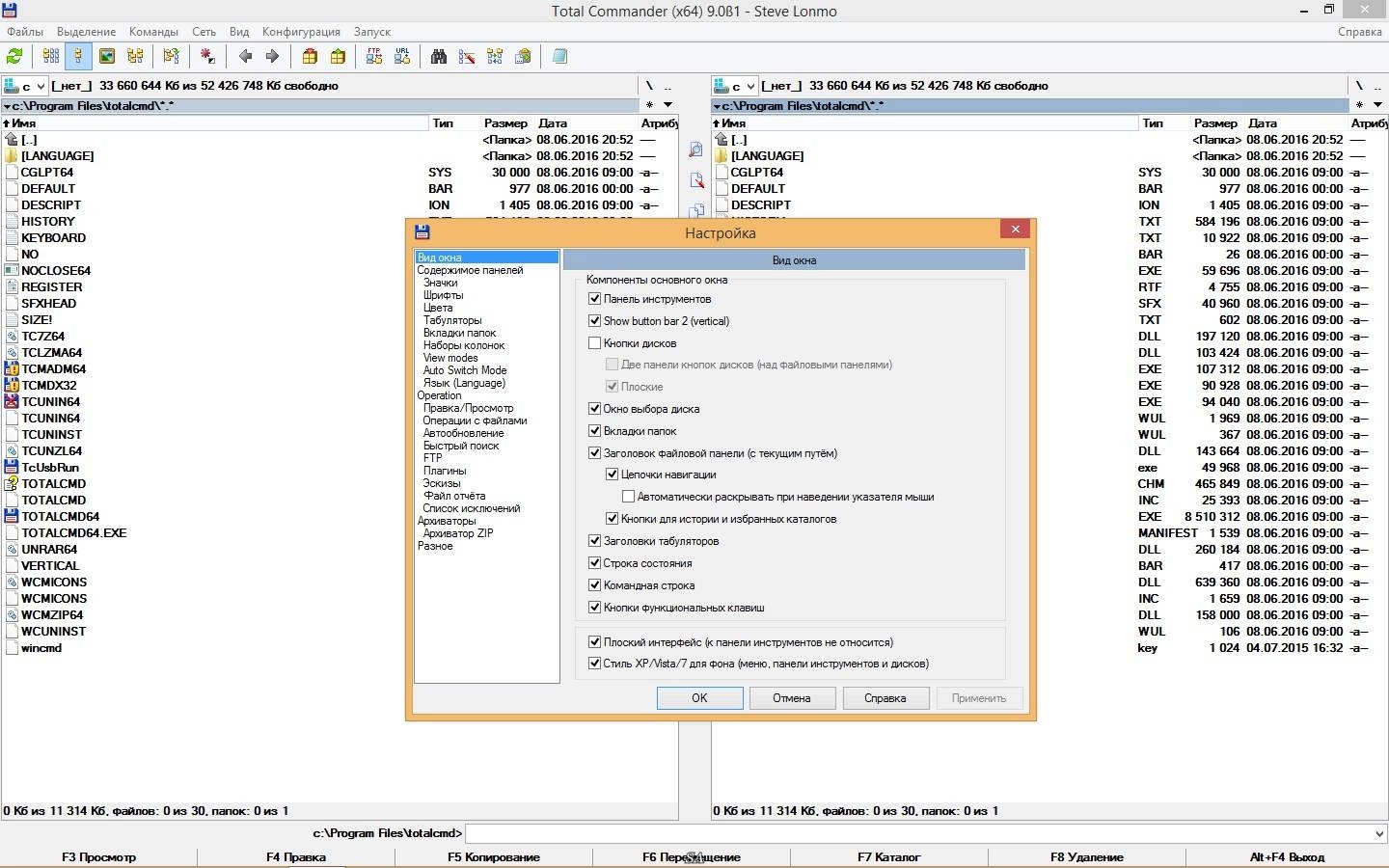Click OK in the Настройка dialog
This screenshot has height=868, width=1389.
click(x=699, y=698)
